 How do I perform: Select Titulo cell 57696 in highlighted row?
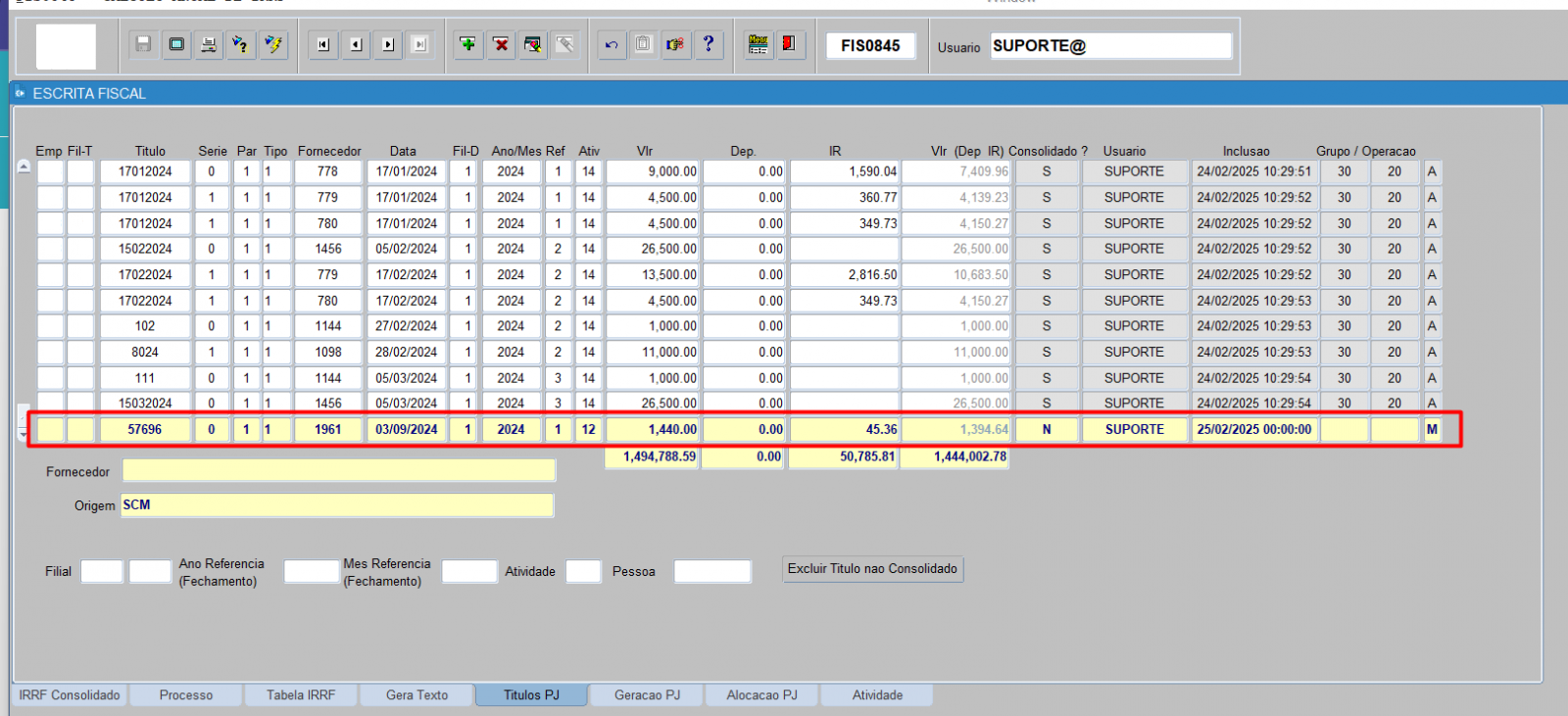coord(145,429)
